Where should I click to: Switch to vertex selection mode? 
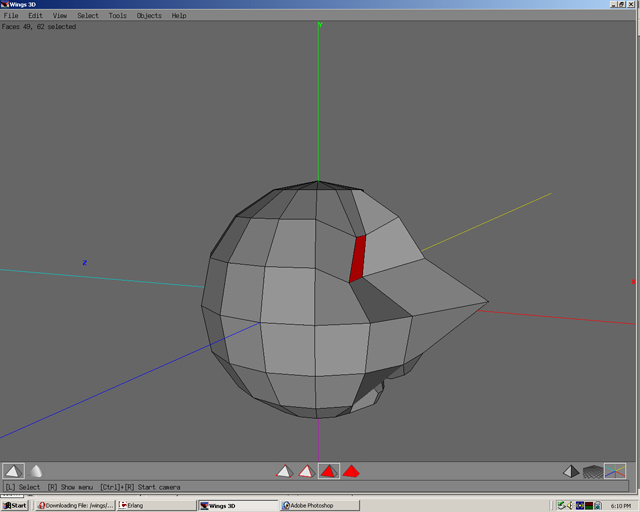(284, 471)
